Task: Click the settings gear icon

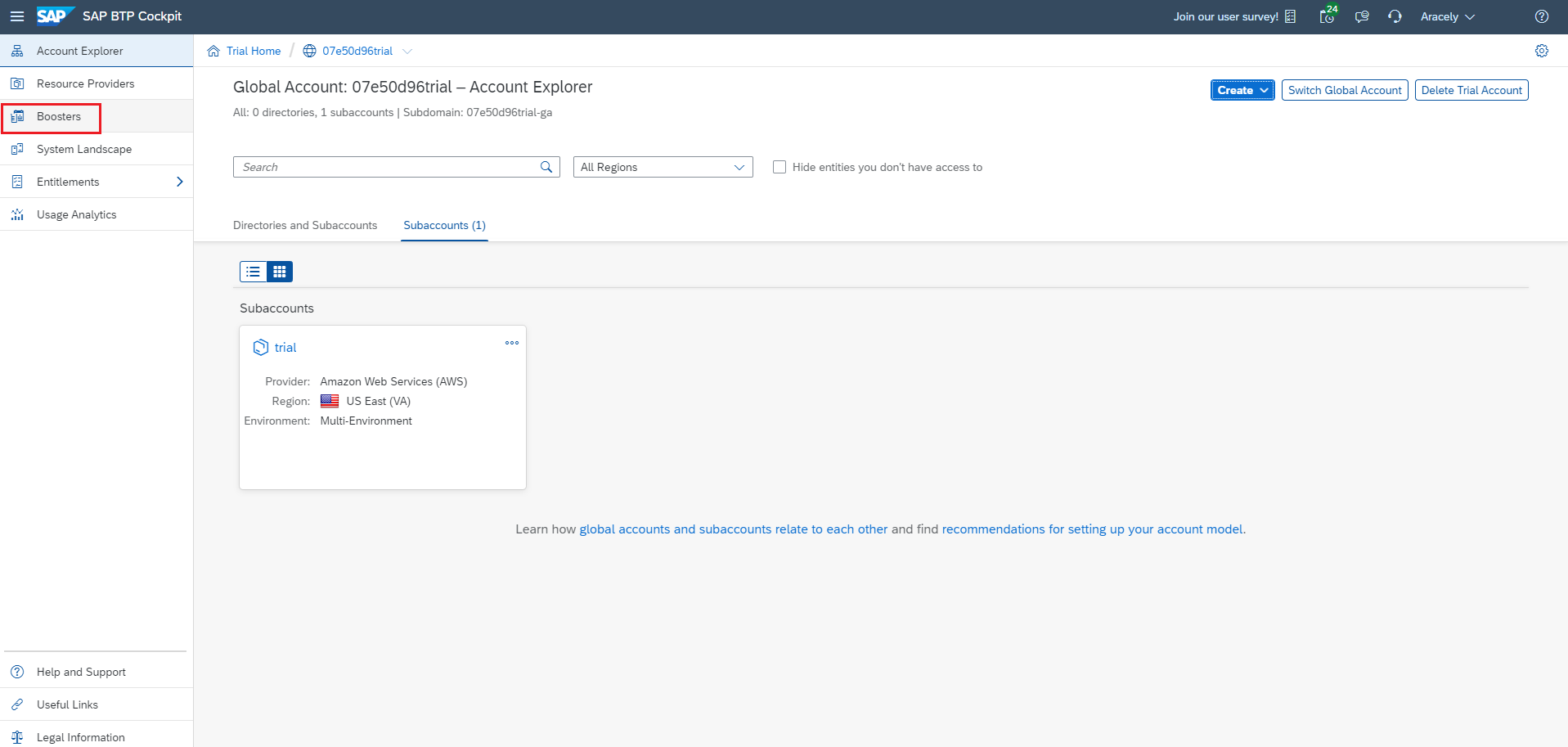Action: (1541, 51)
